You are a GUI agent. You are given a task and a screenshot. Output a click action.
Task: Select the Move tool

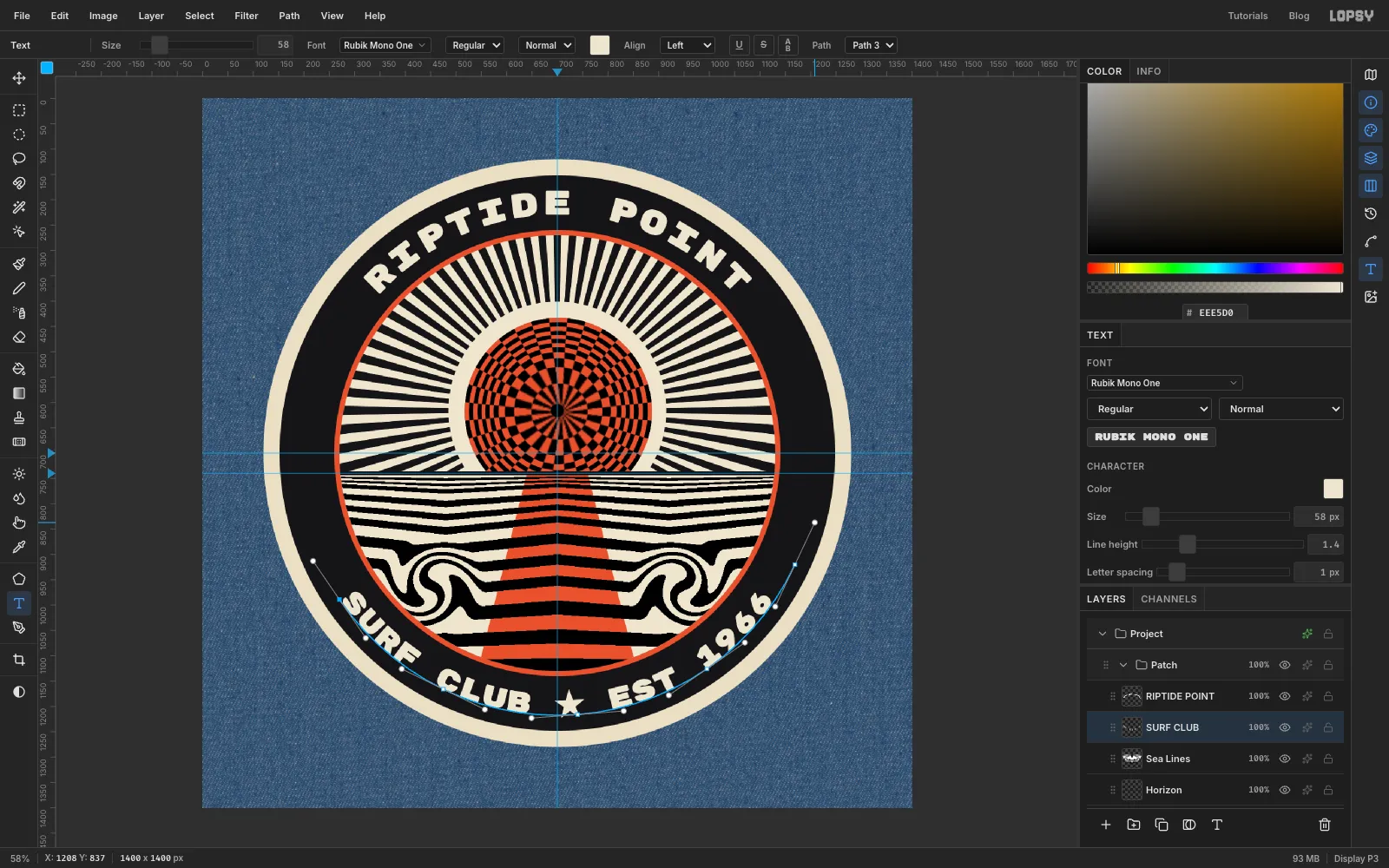[18, 78]
